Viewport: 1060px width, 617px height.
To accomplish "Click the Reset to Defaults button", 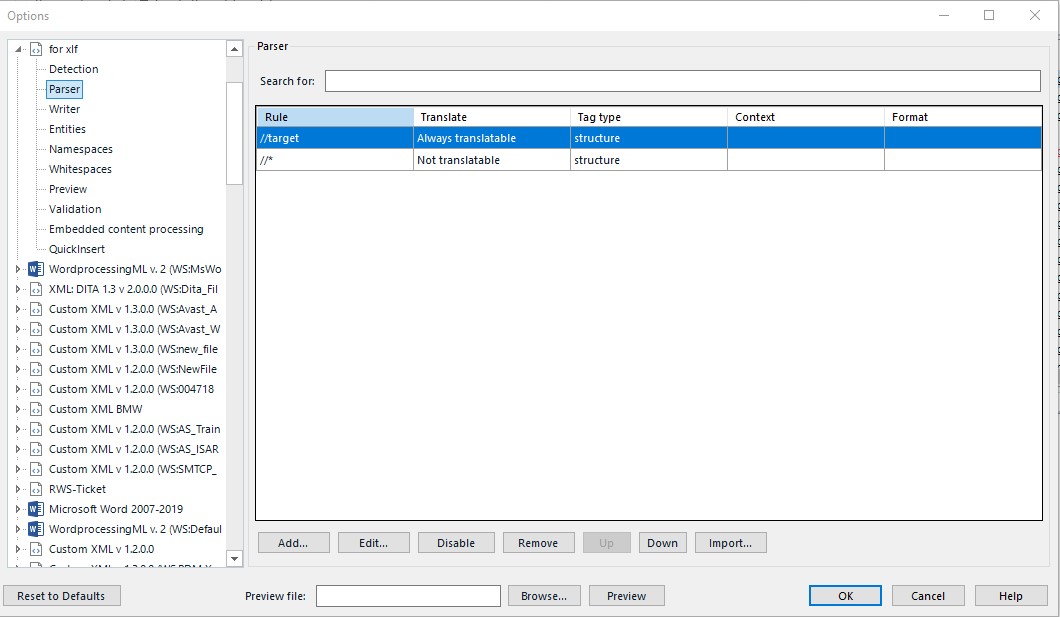I will click(64, 595).
